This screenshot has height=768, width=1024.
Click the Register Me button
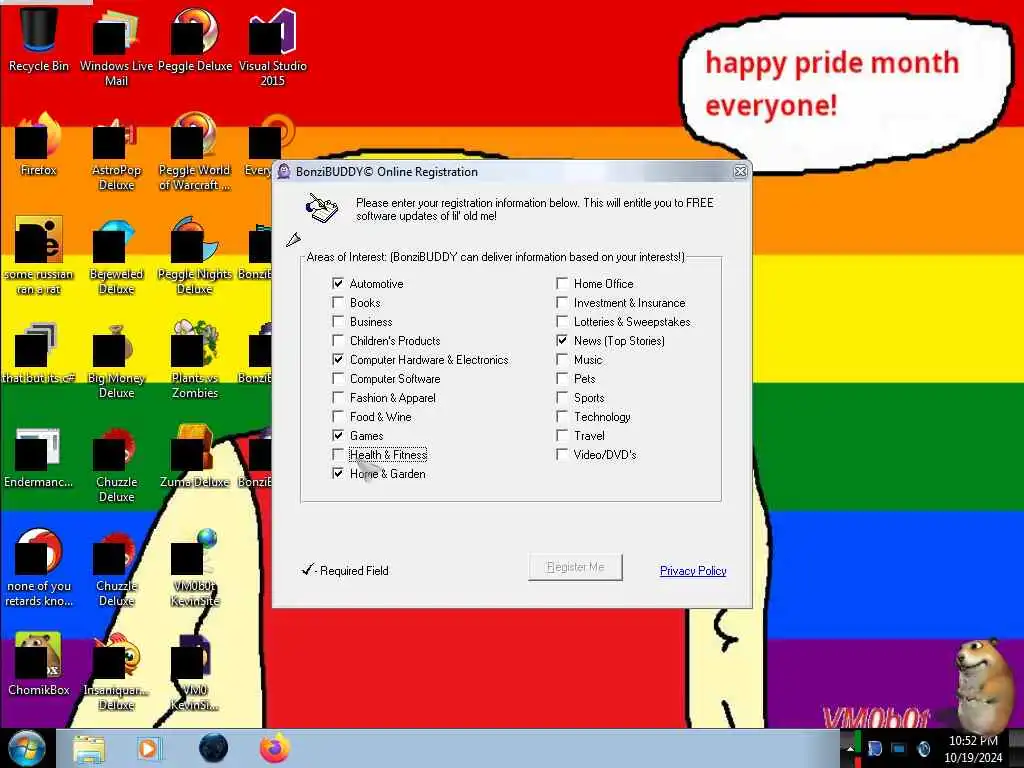(x=575, y=567)
